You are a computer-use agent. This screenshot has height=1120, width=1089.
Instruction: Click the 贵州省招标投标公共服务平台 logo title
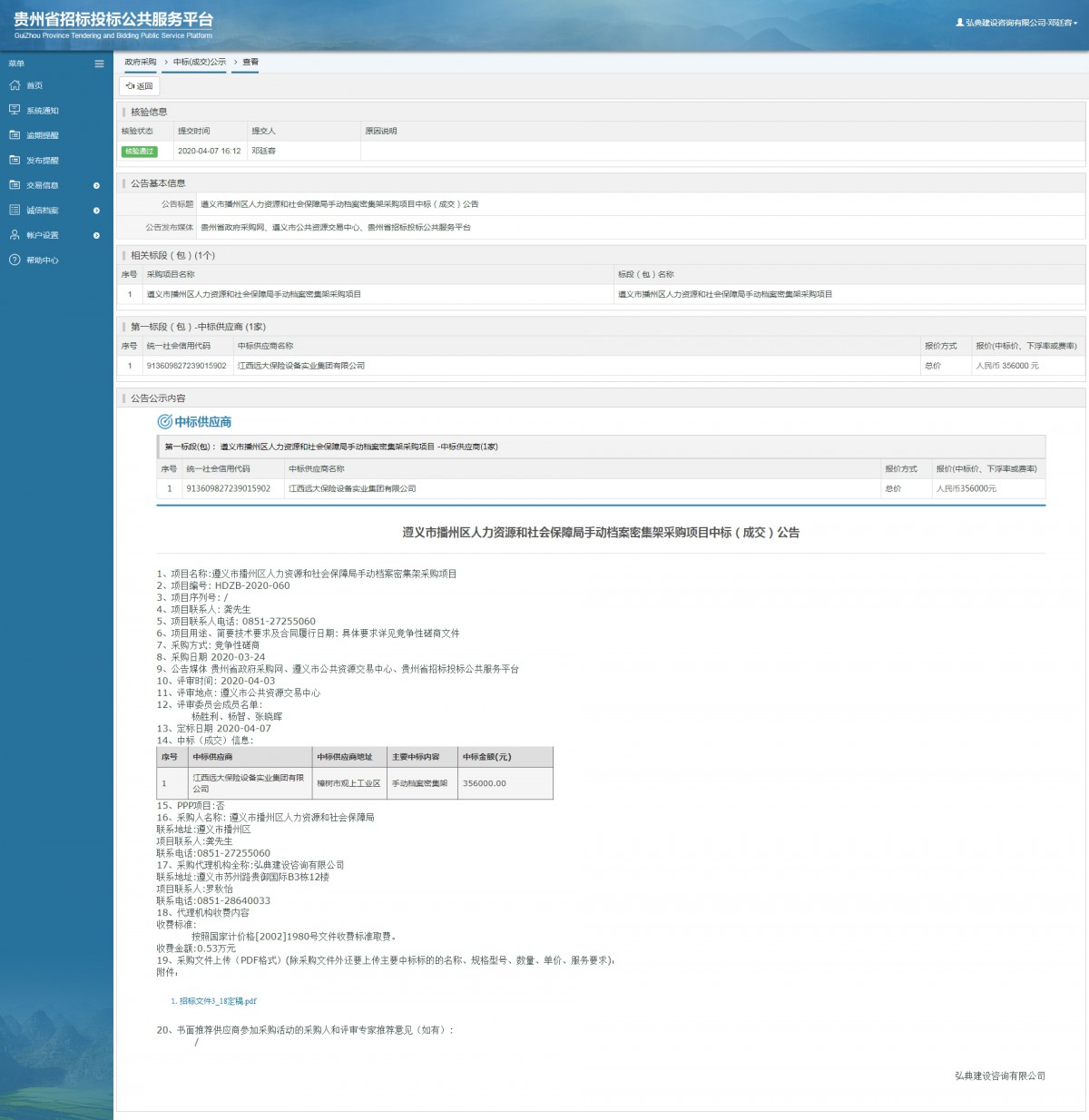tap(113, 19)
